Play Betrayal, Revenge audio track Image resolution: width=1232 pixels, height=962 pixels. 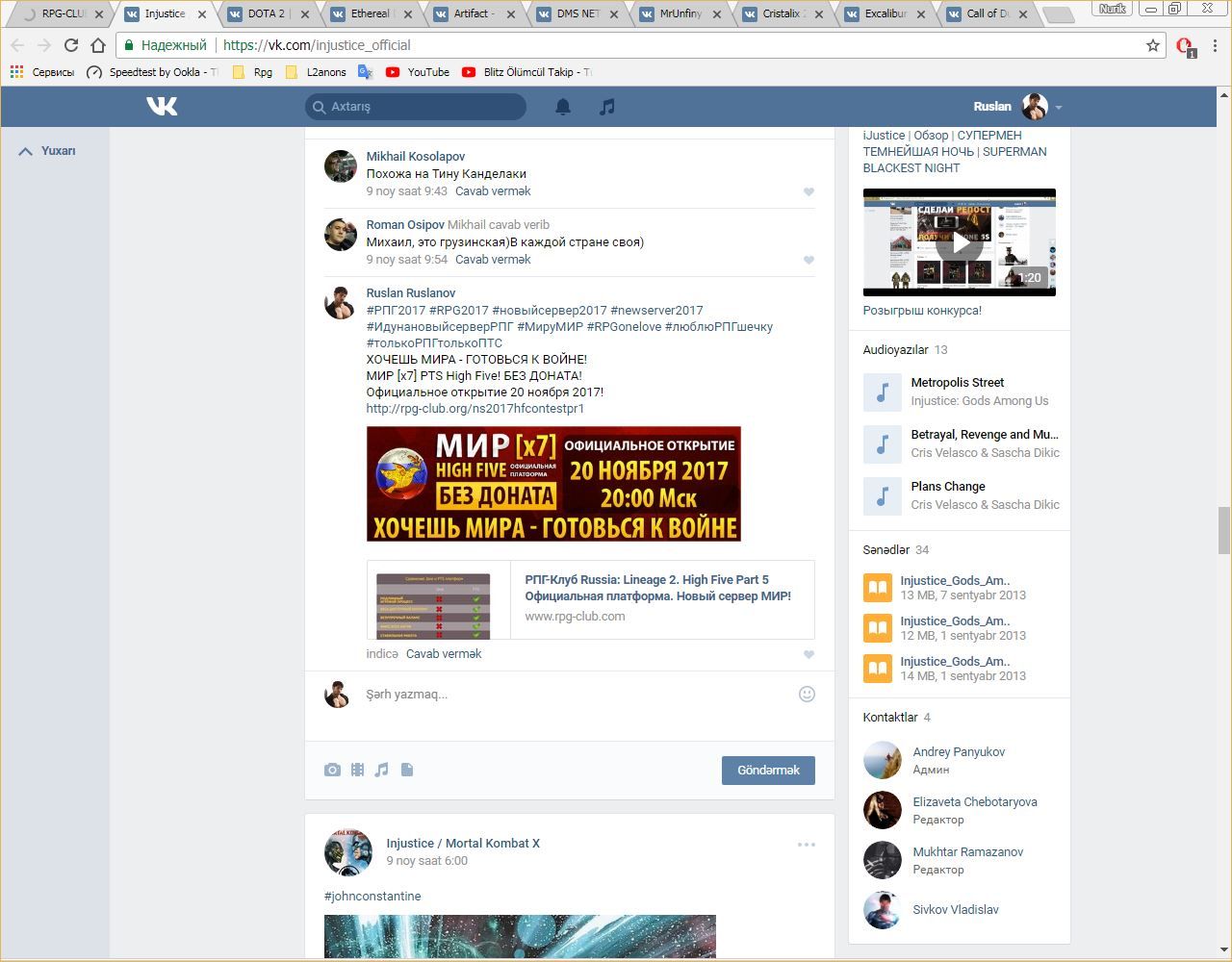point(882,443)
